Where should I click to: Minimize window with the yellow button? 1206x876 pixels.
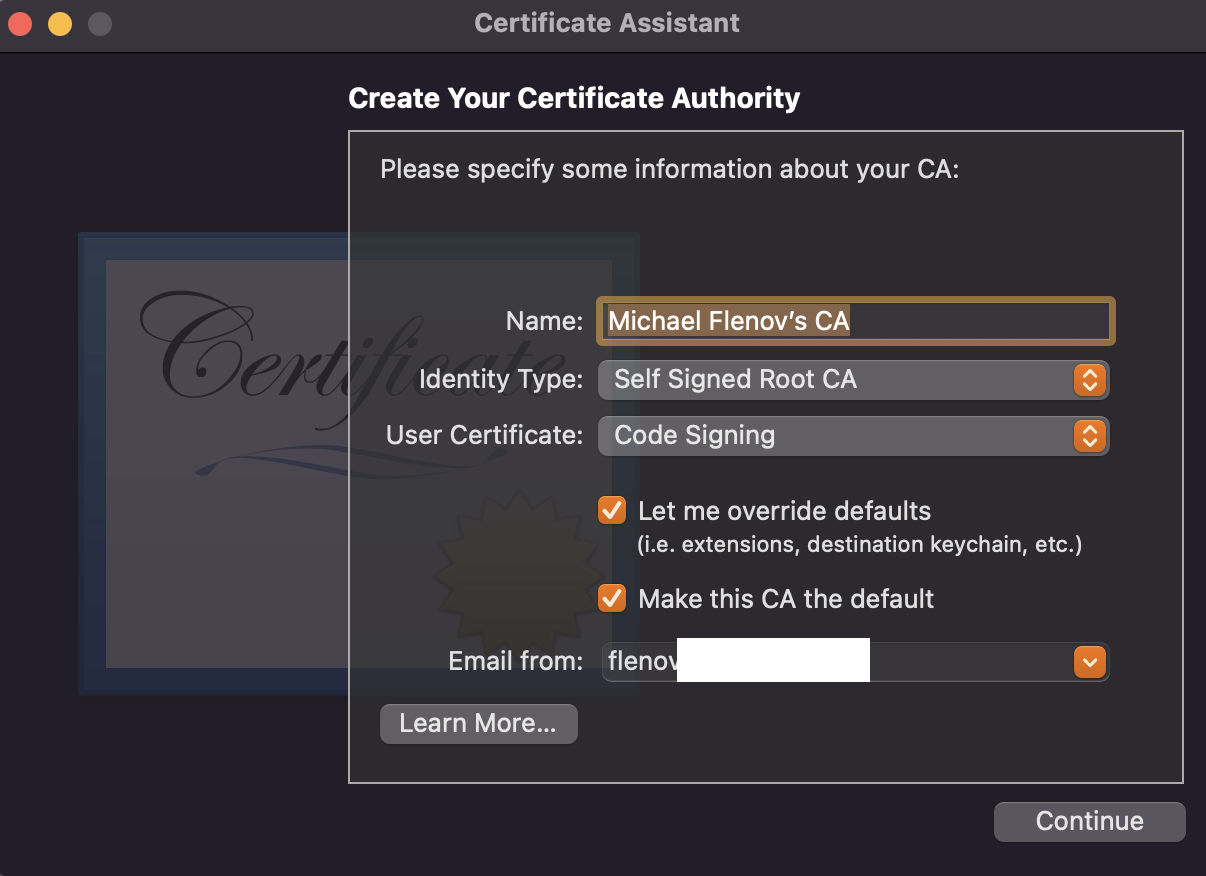tap(60, 24)
